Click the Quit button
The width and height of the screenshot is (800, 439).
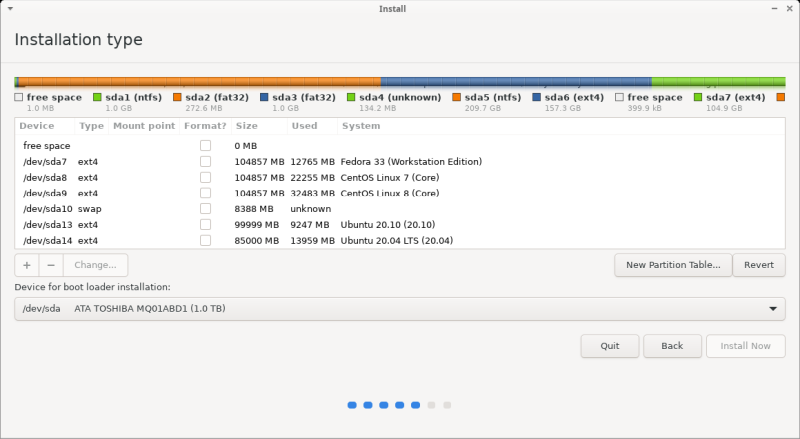pyautogui.click(x=610, y=346)
